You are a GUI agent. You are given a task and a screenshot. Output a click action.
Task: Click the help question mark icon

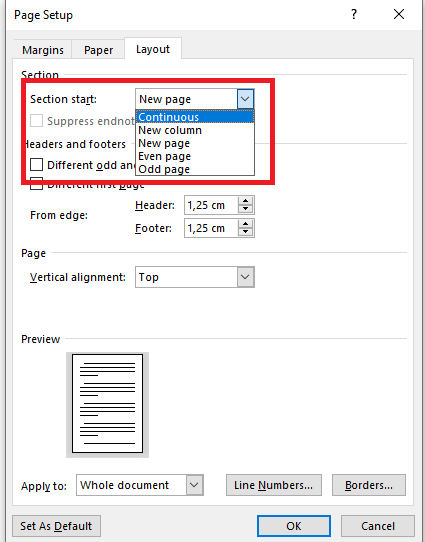[x=354, y=15]
